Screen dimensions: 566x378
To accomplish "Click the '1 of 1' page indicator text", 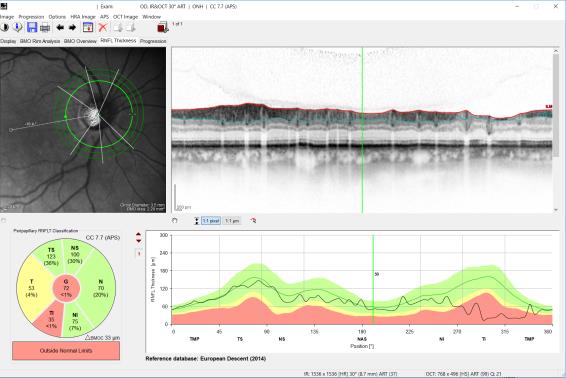I will 177,24.
